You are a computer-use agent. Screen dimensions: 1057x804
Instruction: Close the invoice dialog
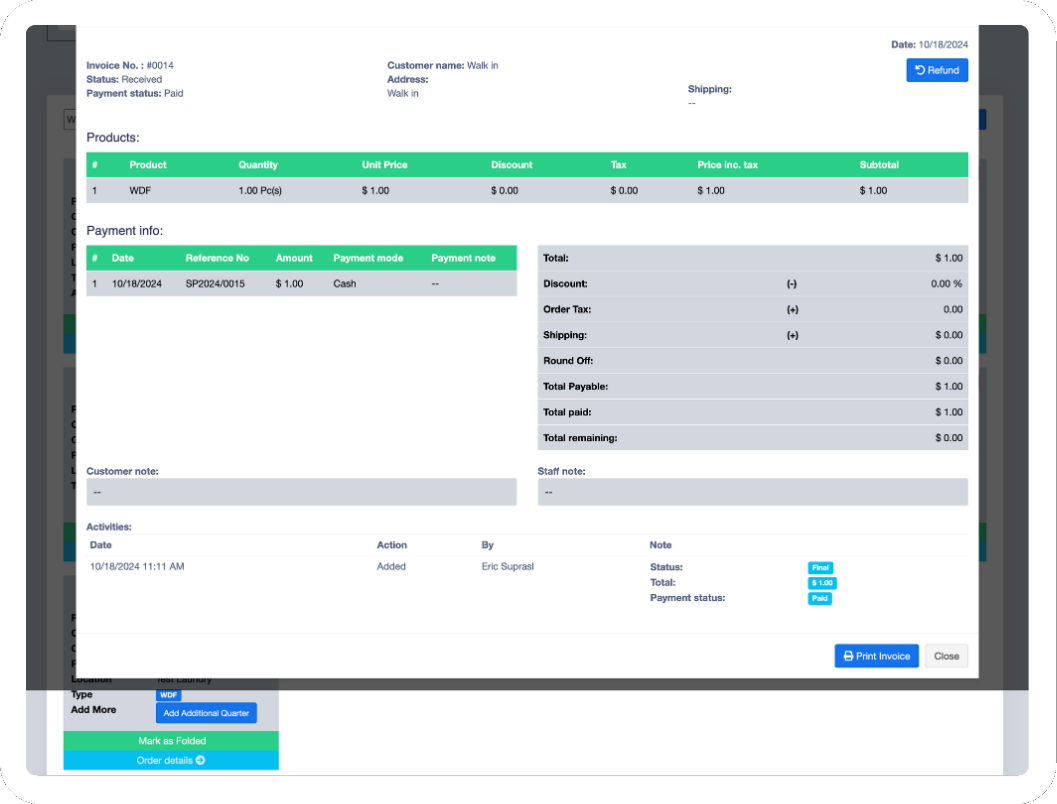coord(946,656)
